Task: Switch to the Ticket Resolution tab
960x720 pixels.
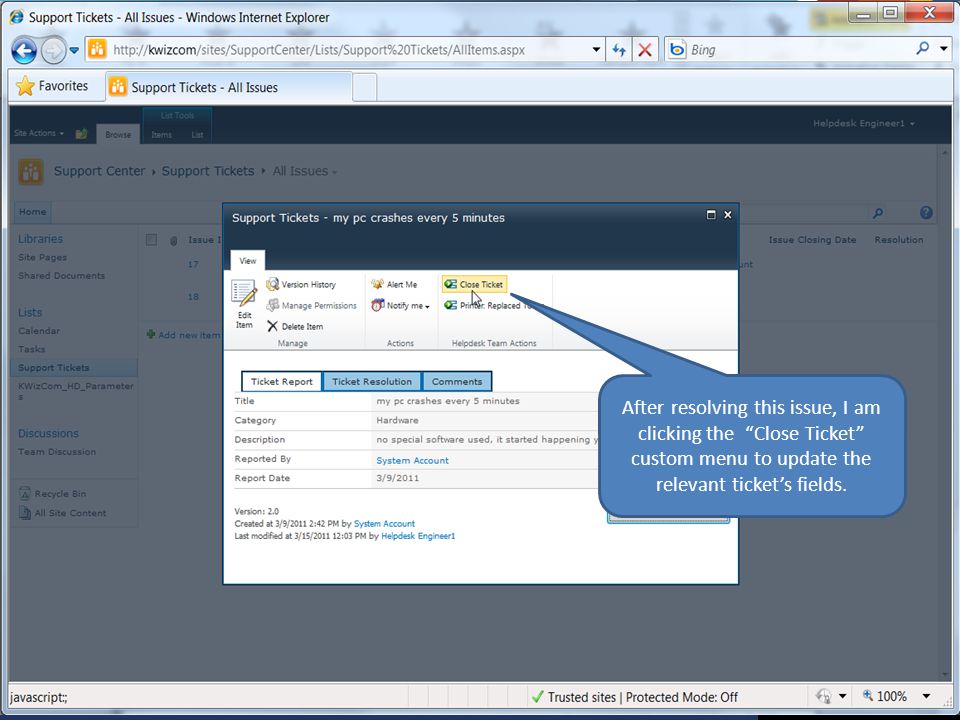Action: (x=372, y=381)
